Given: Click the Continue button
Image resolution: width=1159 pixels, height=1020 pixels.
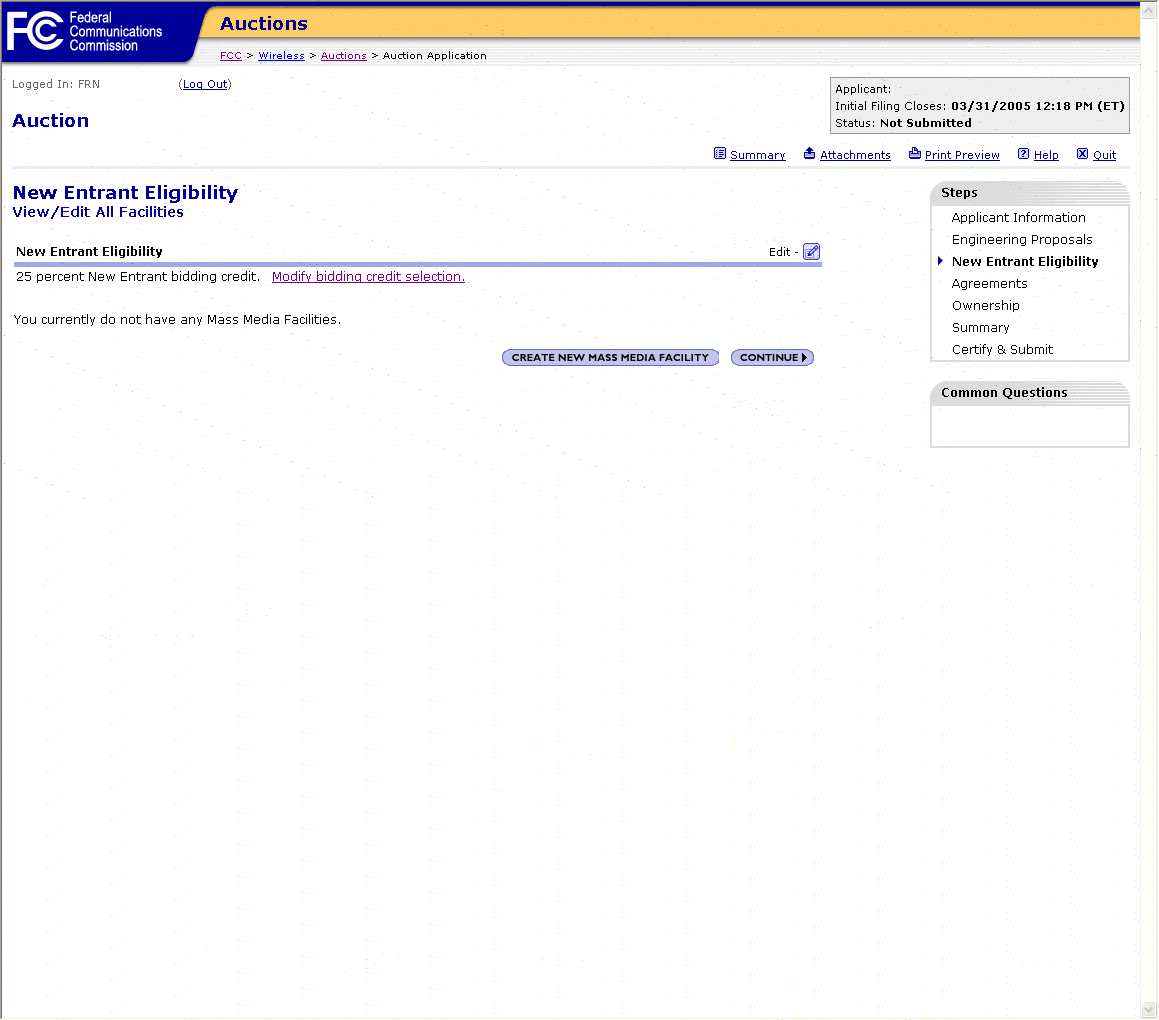Looking at the screenshot, I should point(772,358).
